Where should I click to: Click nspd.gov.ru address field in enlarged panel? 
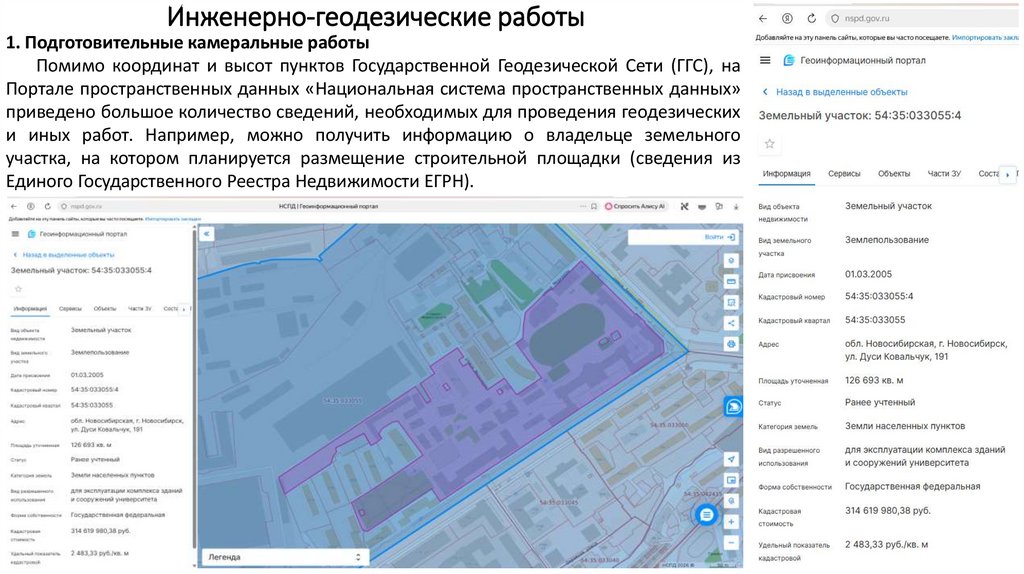923,18
